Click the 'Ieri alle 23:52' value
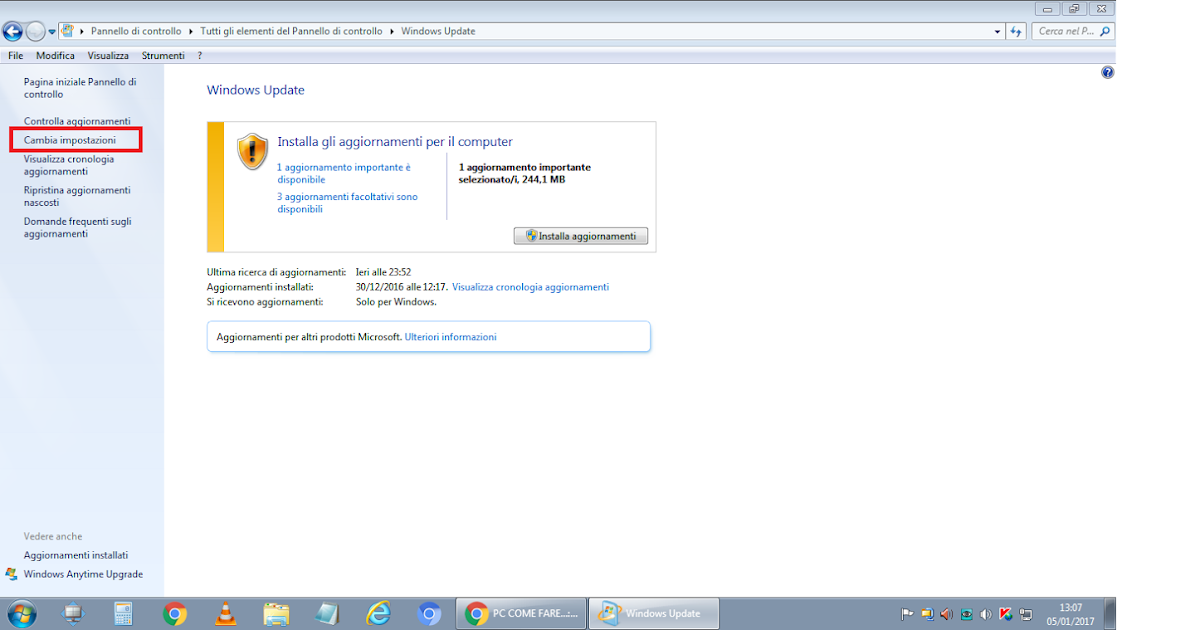Image resolution: width=1200 pixels, height=630 pixels. click(x=383, y=272)
